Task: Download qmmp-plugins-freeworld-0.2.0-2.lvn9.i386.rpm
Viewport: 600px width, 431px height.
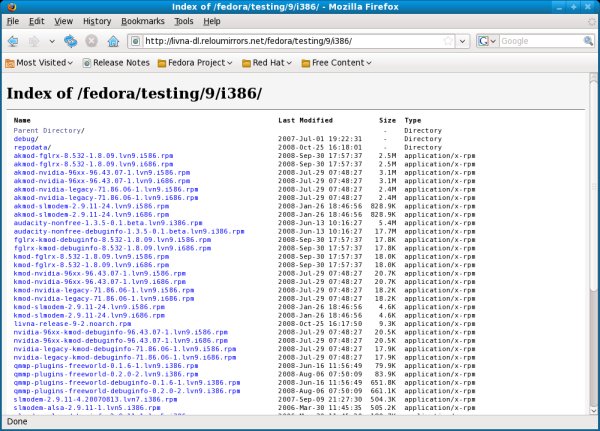Action: (106, 374)
